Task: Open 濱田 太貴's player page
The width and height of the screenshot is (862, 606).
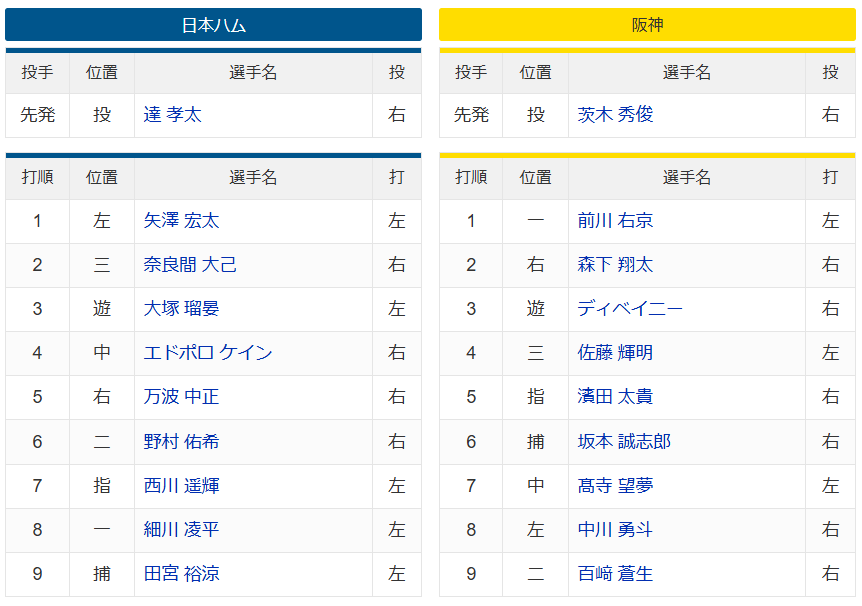Action: tap(616, 397)
